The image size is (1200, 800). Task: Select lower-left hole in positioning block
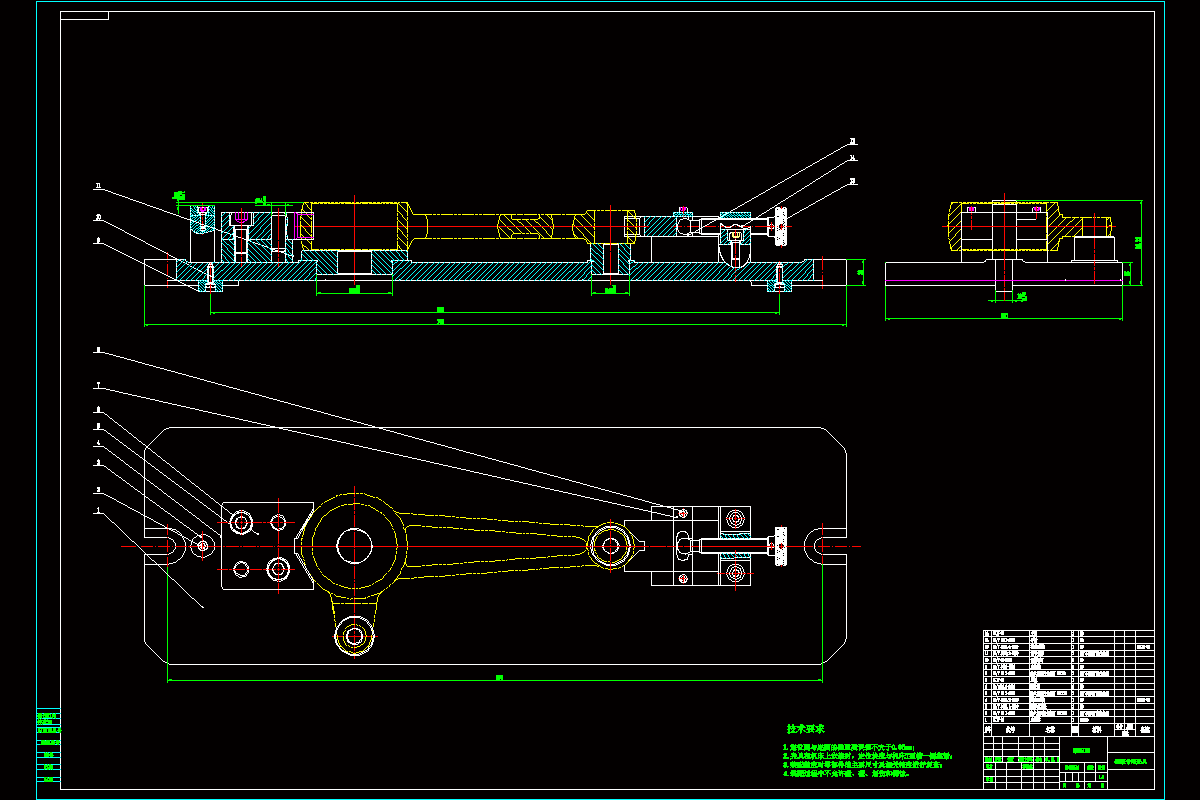[x=241, y=569]
